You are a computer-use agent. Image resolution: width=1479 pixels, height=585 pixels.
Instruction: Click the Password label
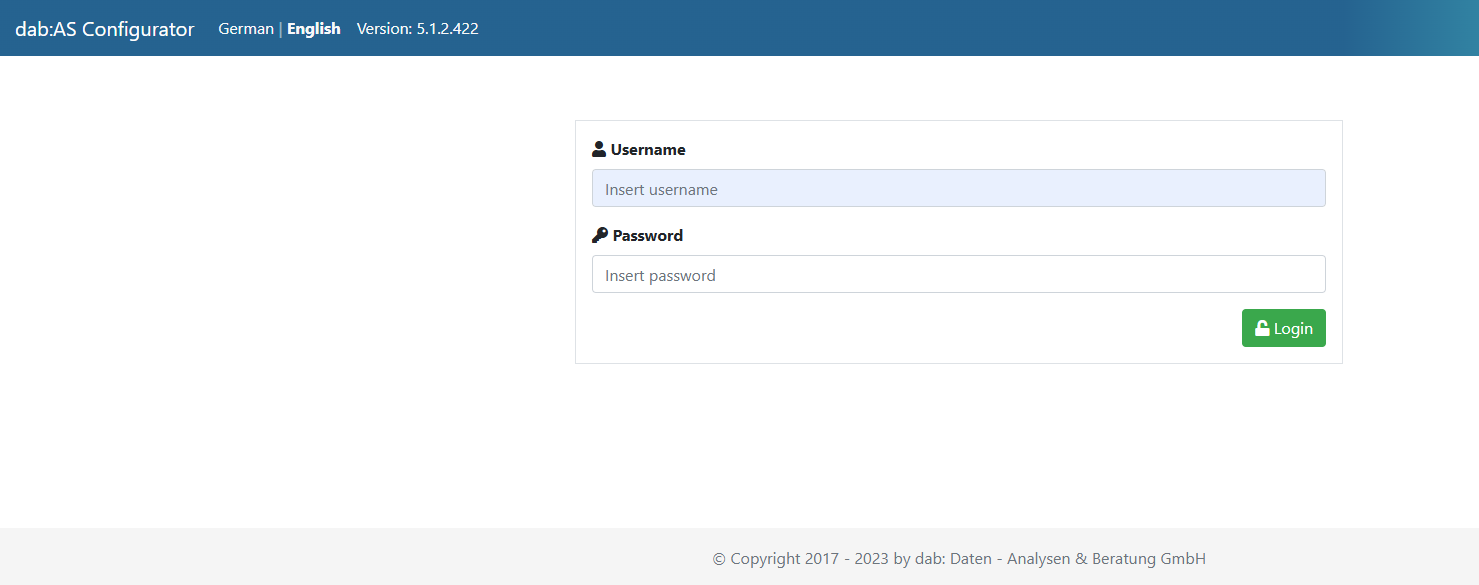click(x=645, y=234)
